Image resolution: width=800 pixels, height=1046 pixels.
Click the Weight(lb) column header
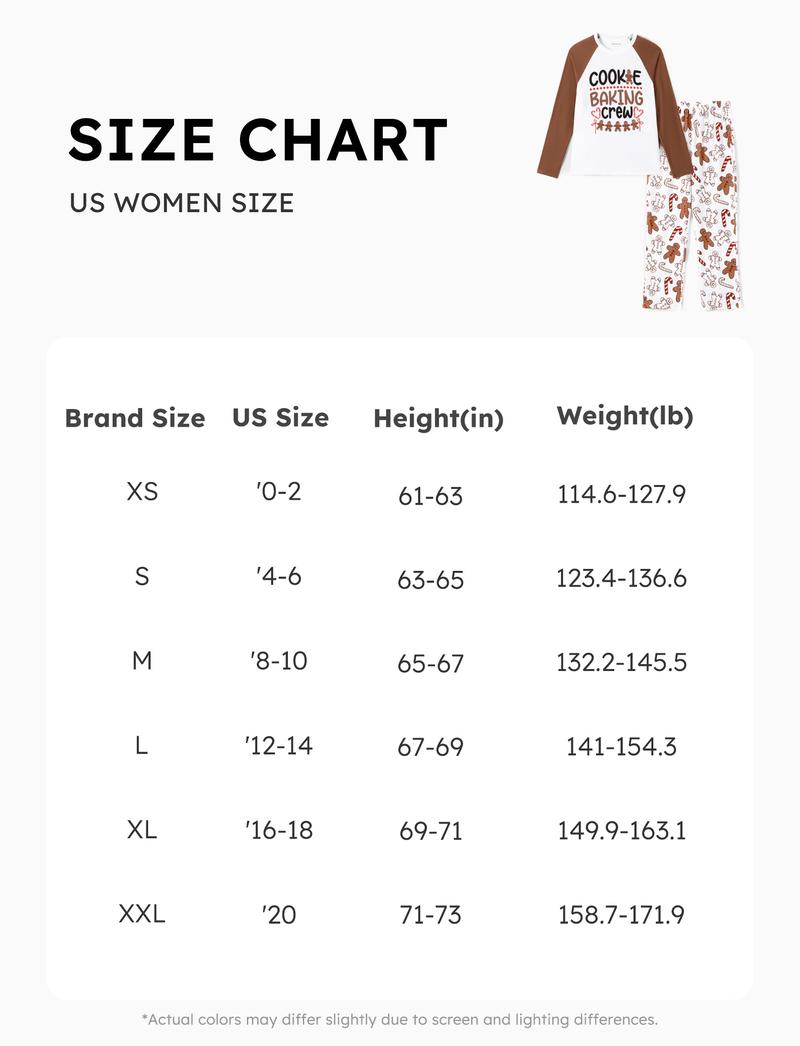[625, 416]
